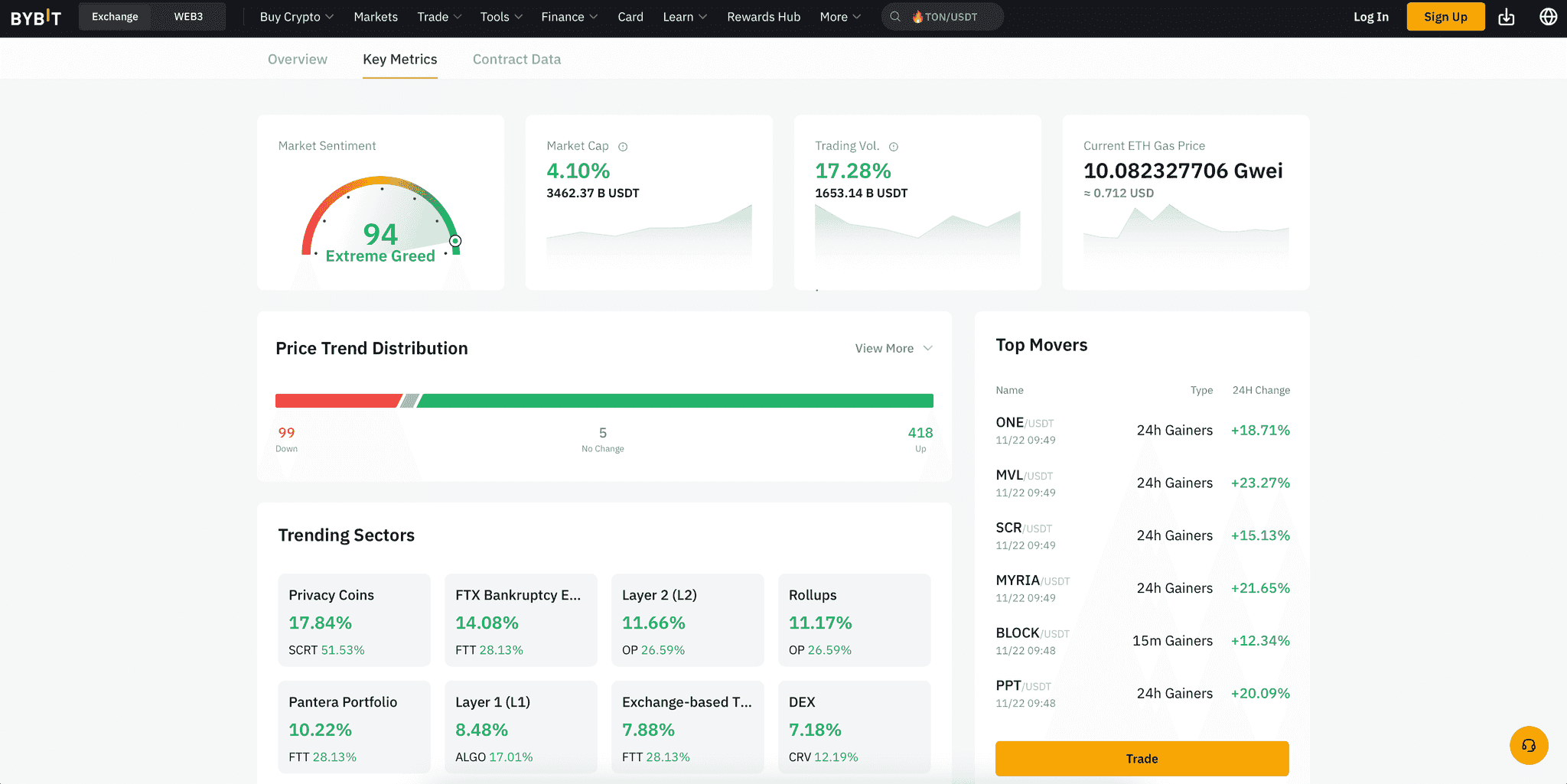Expand the Buy Crypto dropdown
The height and width of the screenshot is (784, 1567).
pyautogui.click(x=296, y=17)
